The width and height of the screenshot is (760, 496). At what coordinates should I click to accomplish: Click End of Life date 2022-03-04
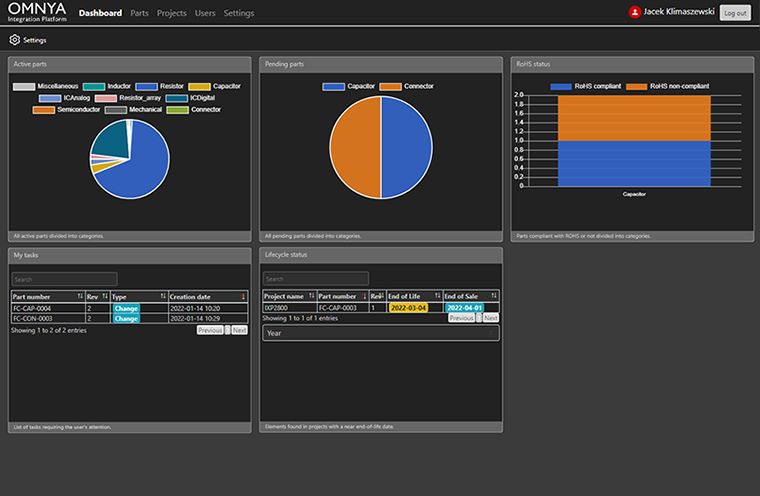pos(408,308)
